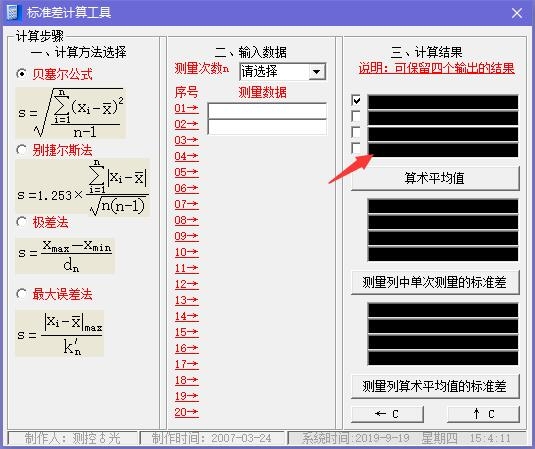
Task: Click the 制作时间 status bar entry
Action: point(212,438)
